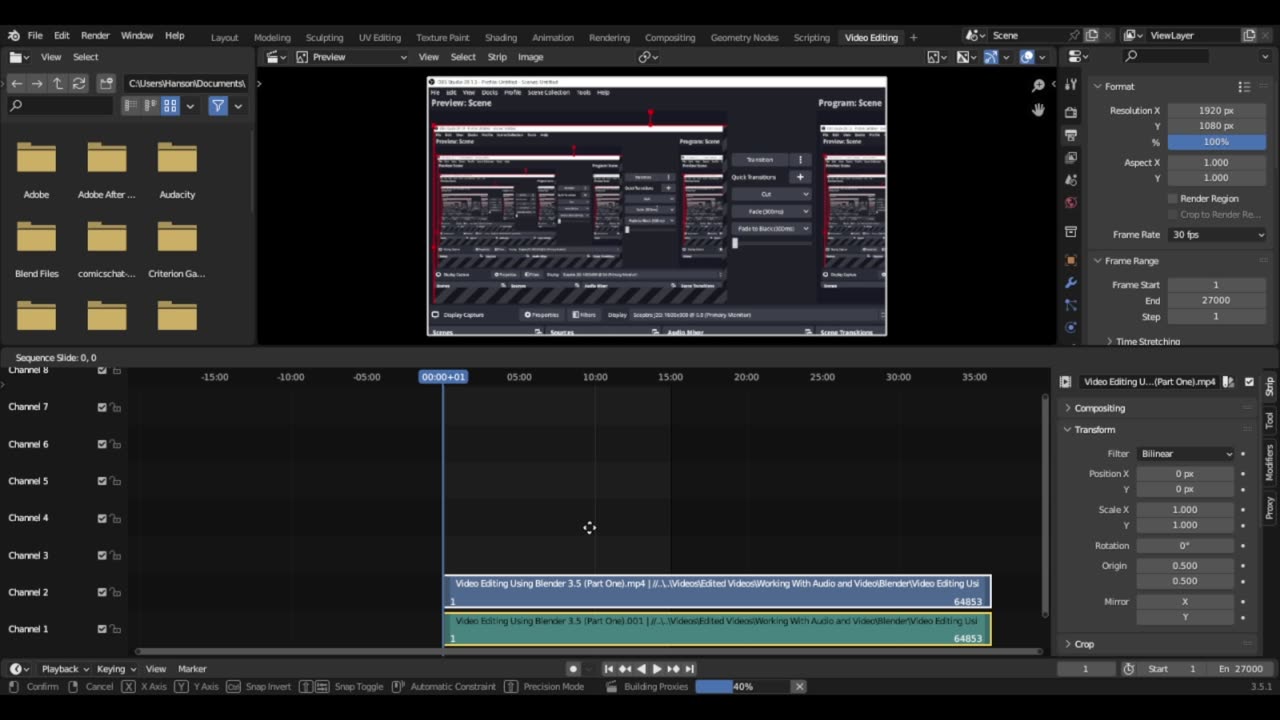Open the Particles properties icon
The width and height of the screenshot is (1280, 720).
click(x=1071, y=305)
